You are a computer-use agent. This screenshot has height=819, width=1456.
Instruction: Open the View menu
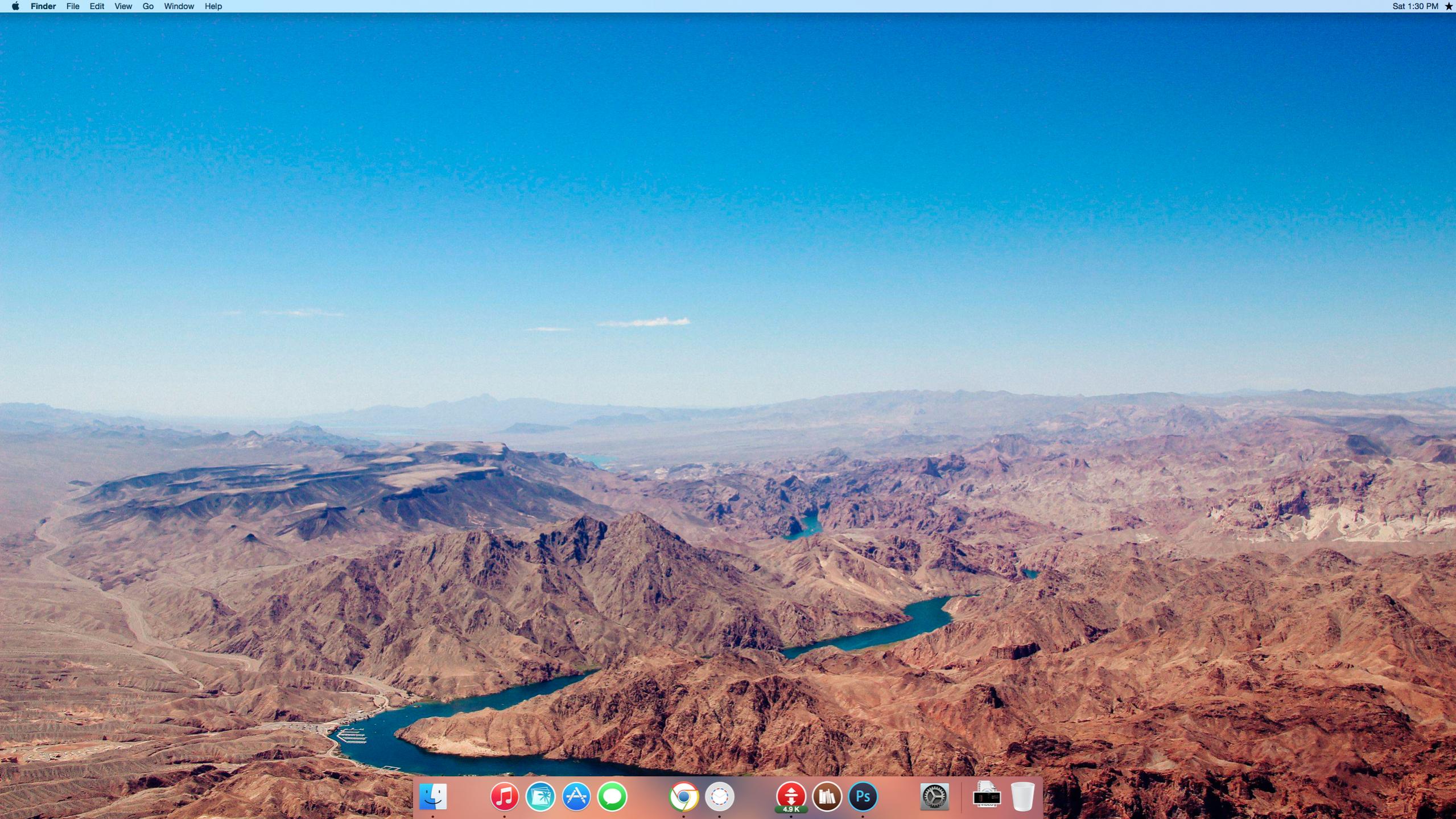[x=123, y=6]
